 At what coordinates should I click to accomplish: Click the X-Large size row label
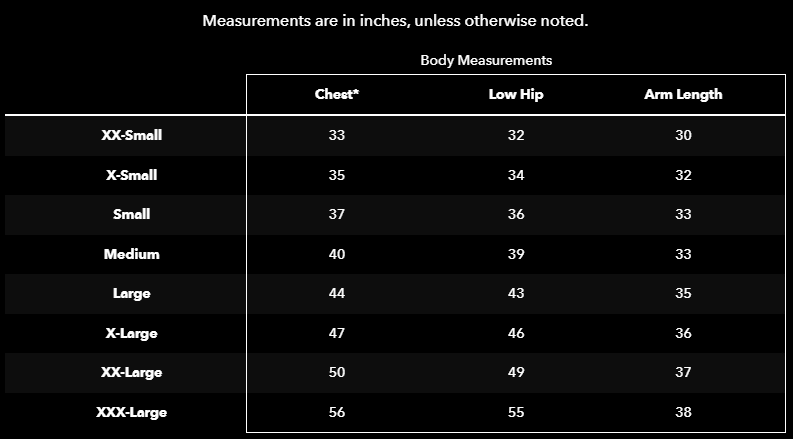coord(131,333)
